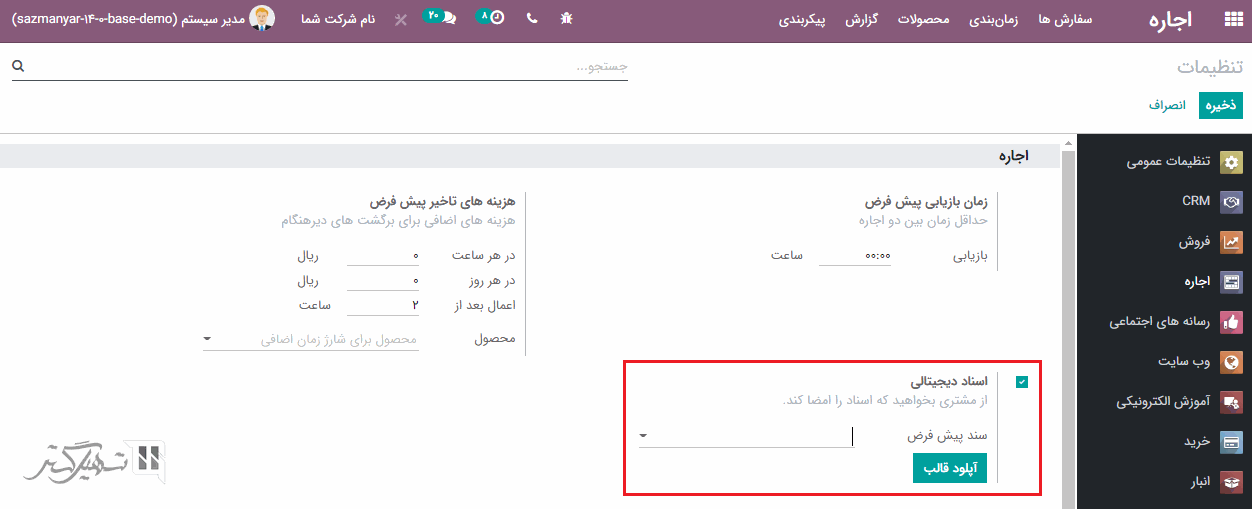
Task: Click the زمان بازیابی پیش فرض heading
Action: pyautogui.click(x=926, y=201)
